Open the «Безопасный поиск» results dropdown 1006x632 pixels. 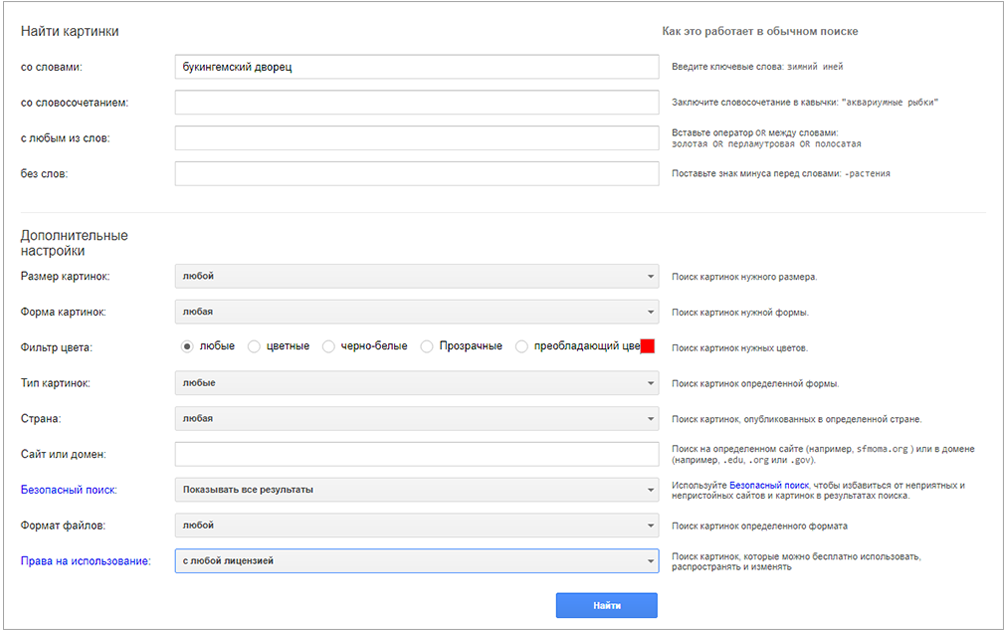tap(416, 490)
